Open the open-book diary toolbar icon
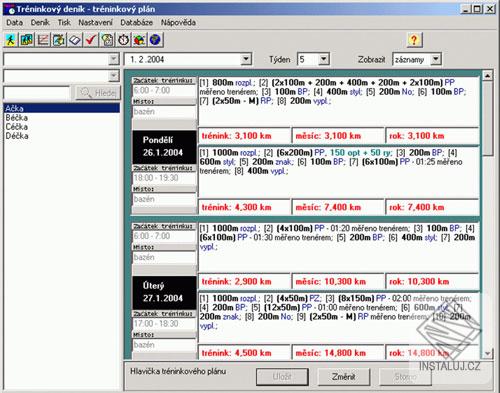Viewport: 500px width, 393px height. click(x=75, y=40)
